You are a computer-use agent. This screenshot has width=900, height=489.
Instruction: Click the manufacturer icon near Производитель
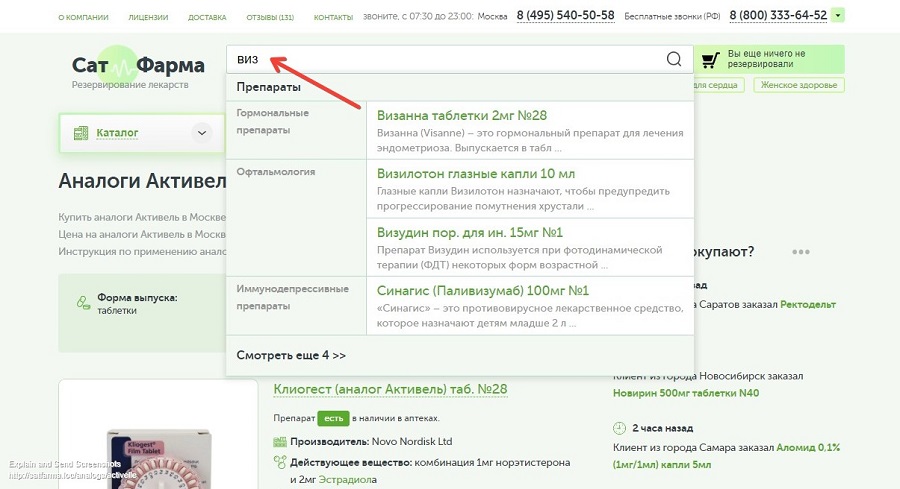tap(280, 442)
